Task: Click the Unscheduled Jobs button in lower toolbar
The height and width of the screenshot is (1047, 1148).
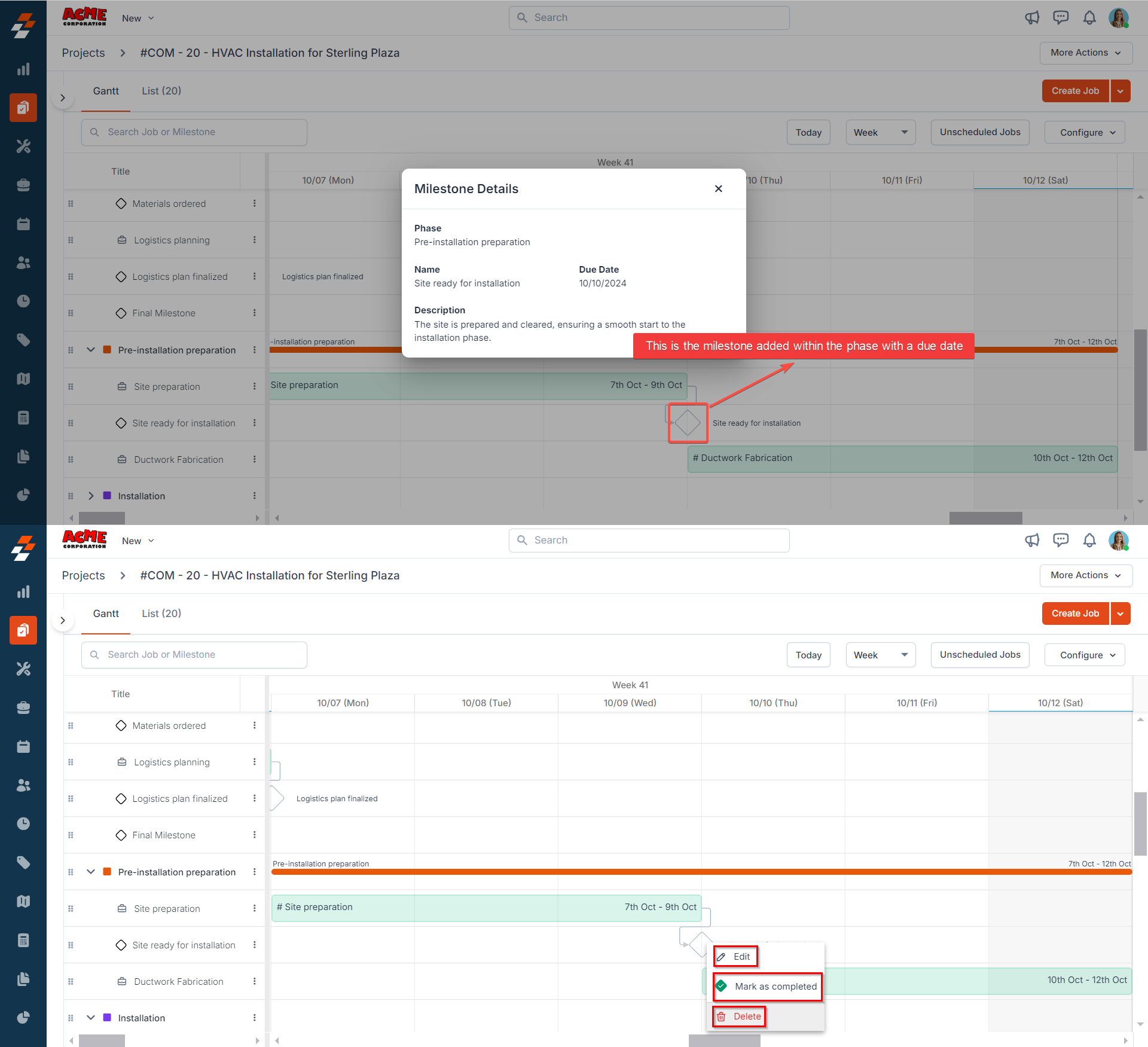Action: (x=979, y=655)
